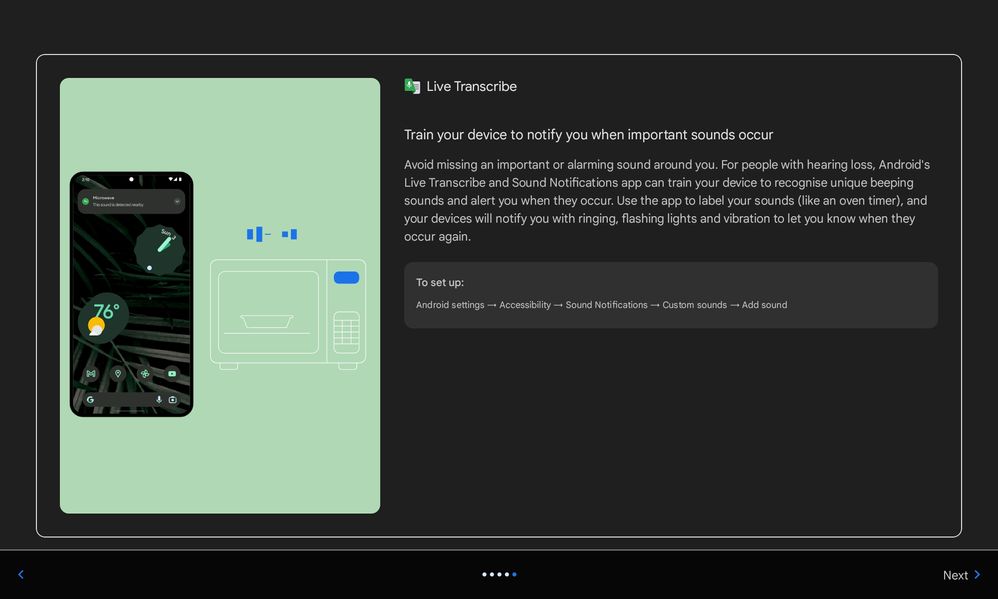The image size is (998, 599).
Task: Click the Next button
Action: click(x=961, y=575)
